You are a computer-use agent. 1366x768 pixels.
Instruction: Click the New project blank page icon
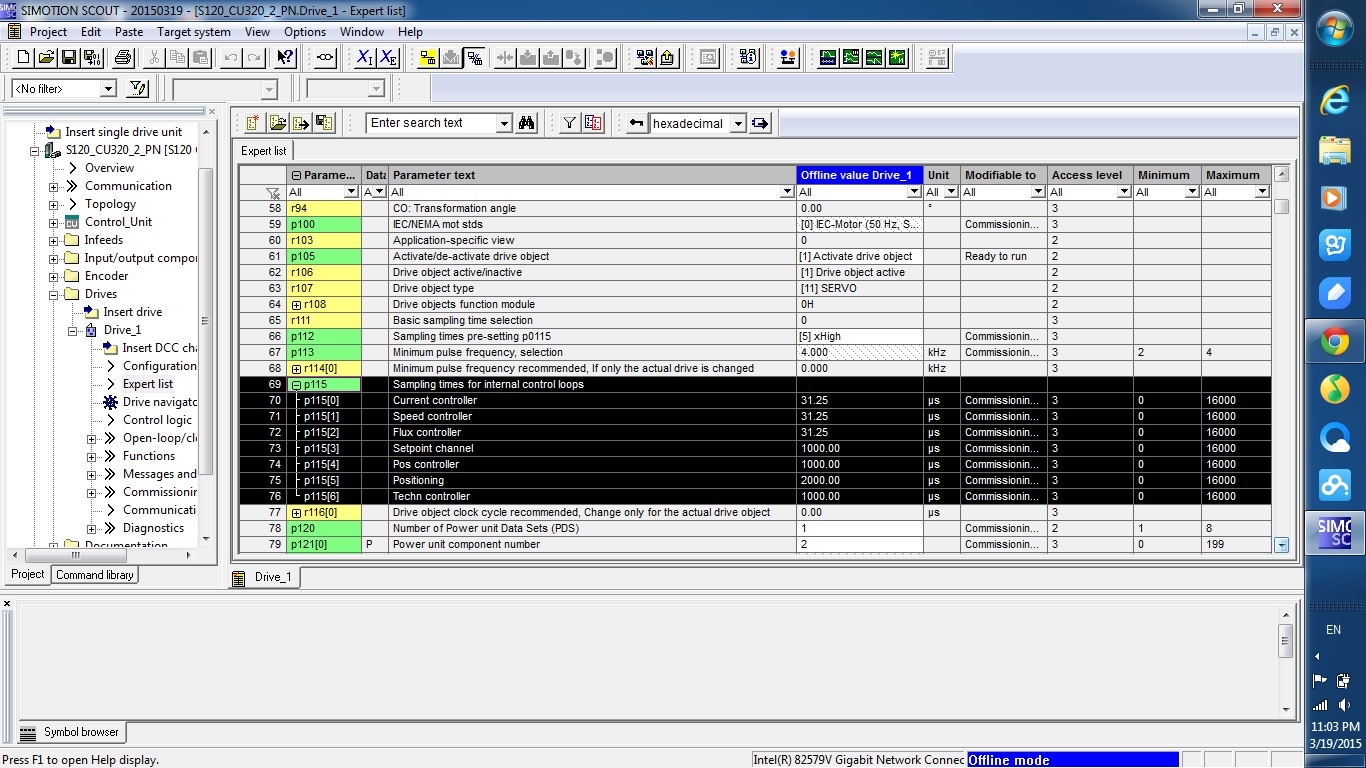(24, 58)
